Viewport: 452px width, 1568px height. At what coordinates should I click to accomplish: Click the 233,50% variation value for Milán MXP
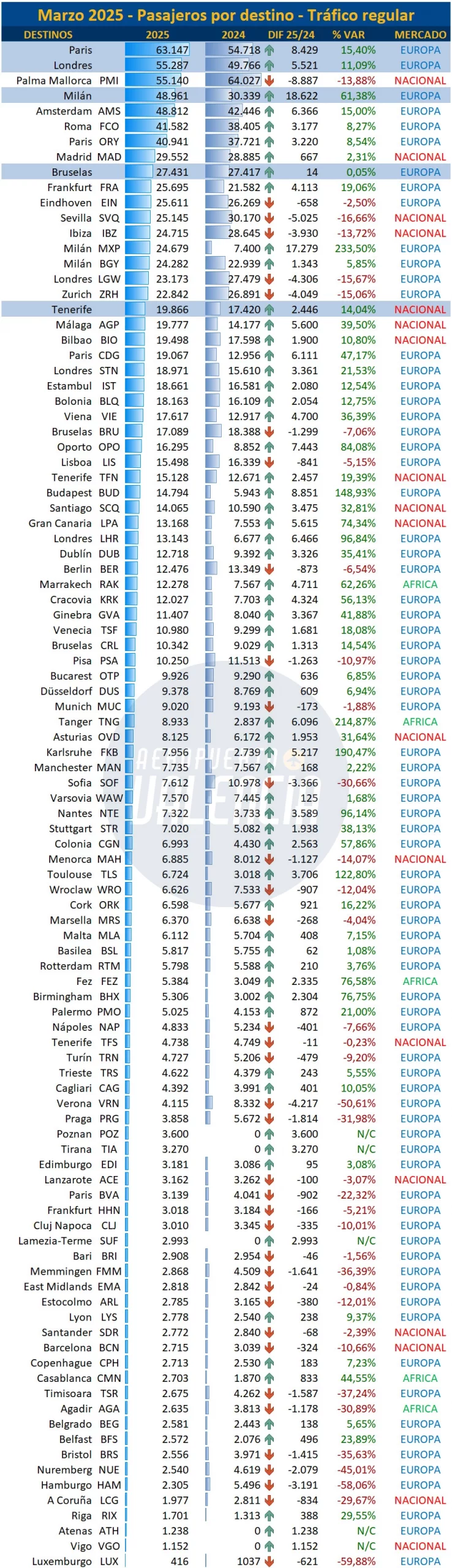pyautogui.click(x=355, y=249)
